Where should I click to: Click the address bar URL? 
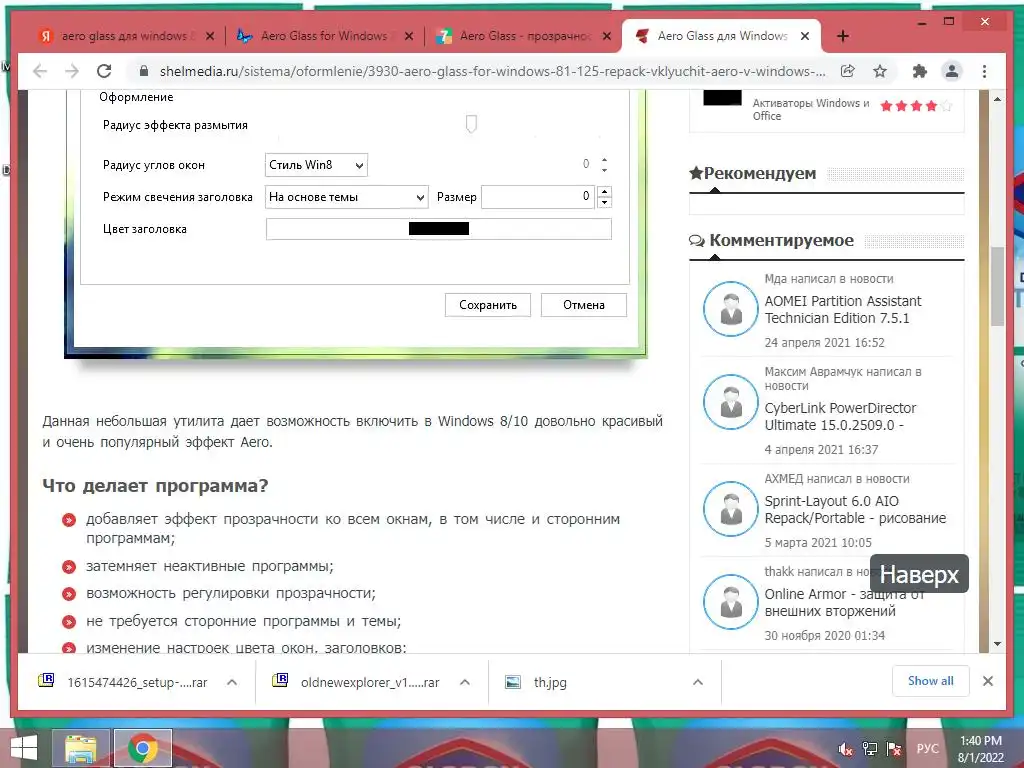492,71
